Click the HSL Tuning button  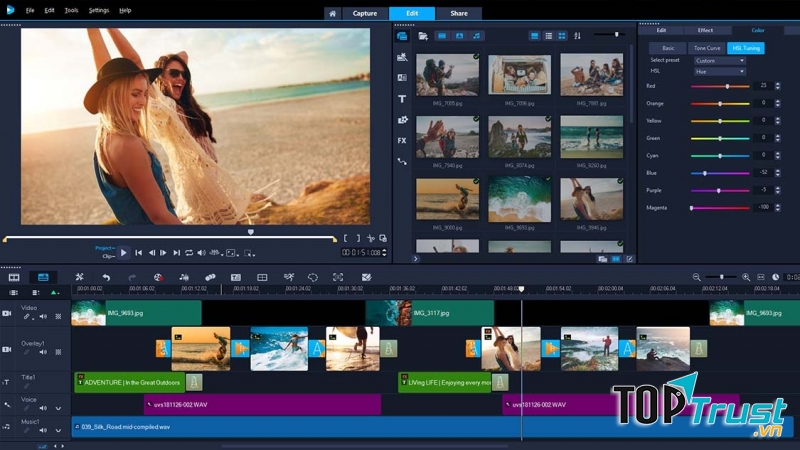pyautogui.click(x=746, y=48)
